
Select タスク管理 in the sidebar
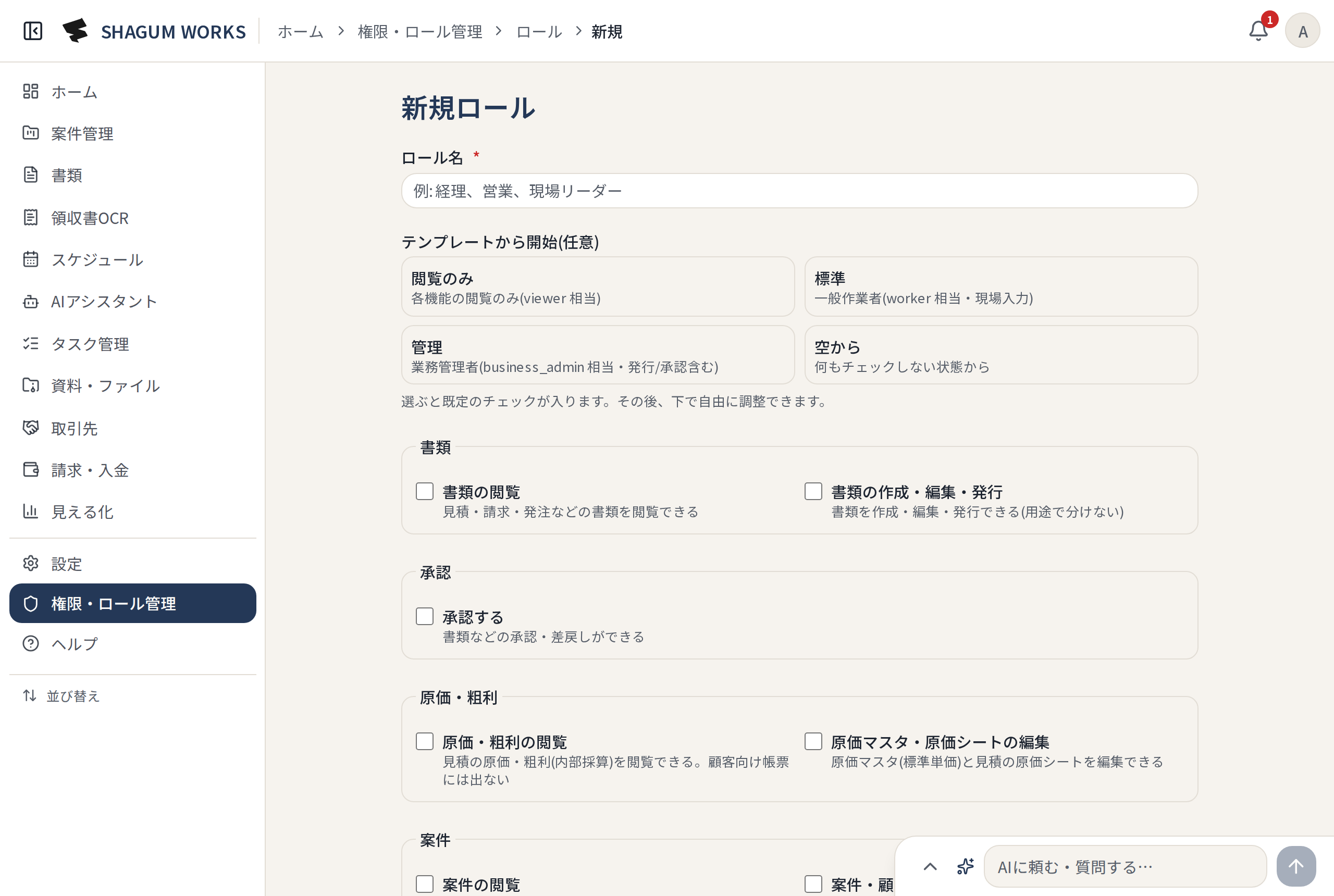(x=132, y=343)
